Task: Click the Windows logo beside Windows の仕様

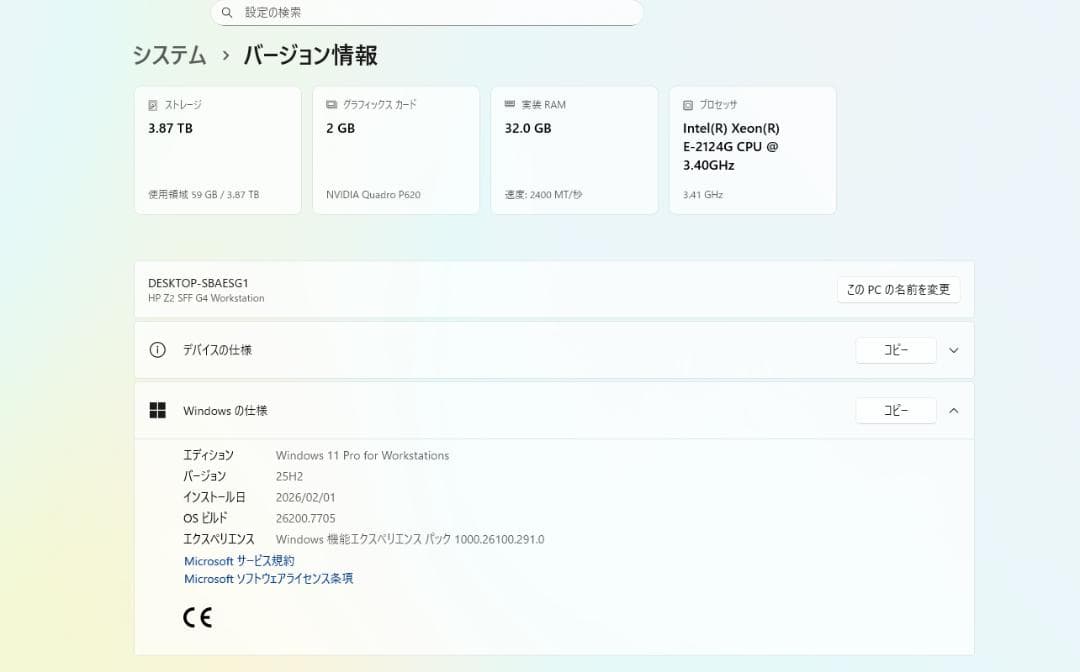Action: click(157, 410)
